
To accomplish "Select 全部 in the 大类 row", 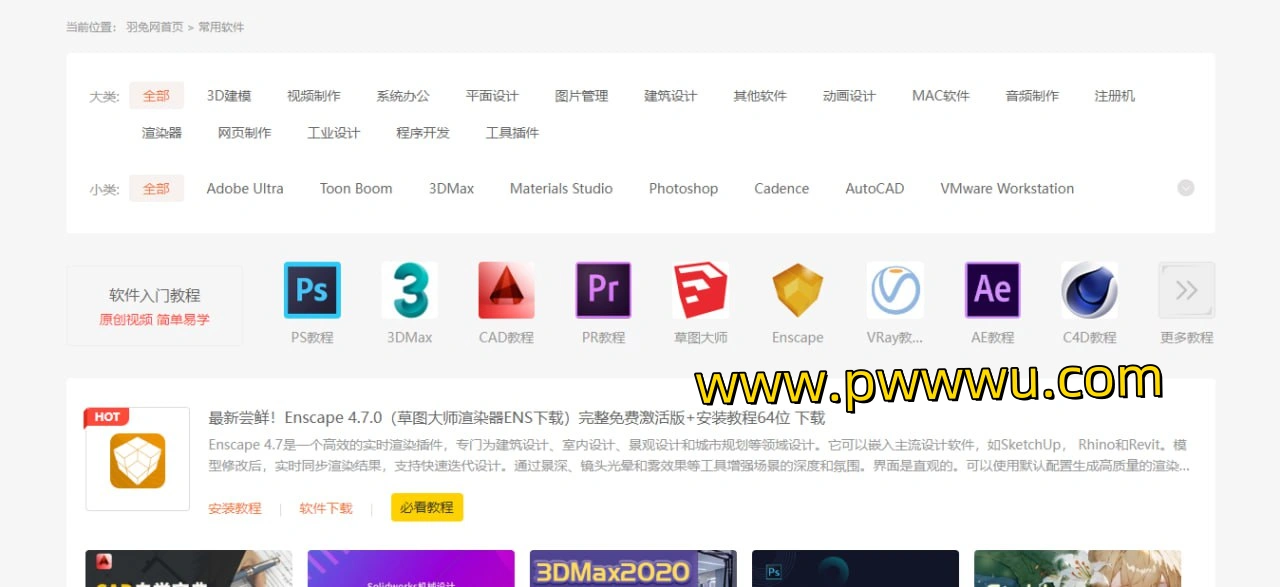I will point(156,96).
